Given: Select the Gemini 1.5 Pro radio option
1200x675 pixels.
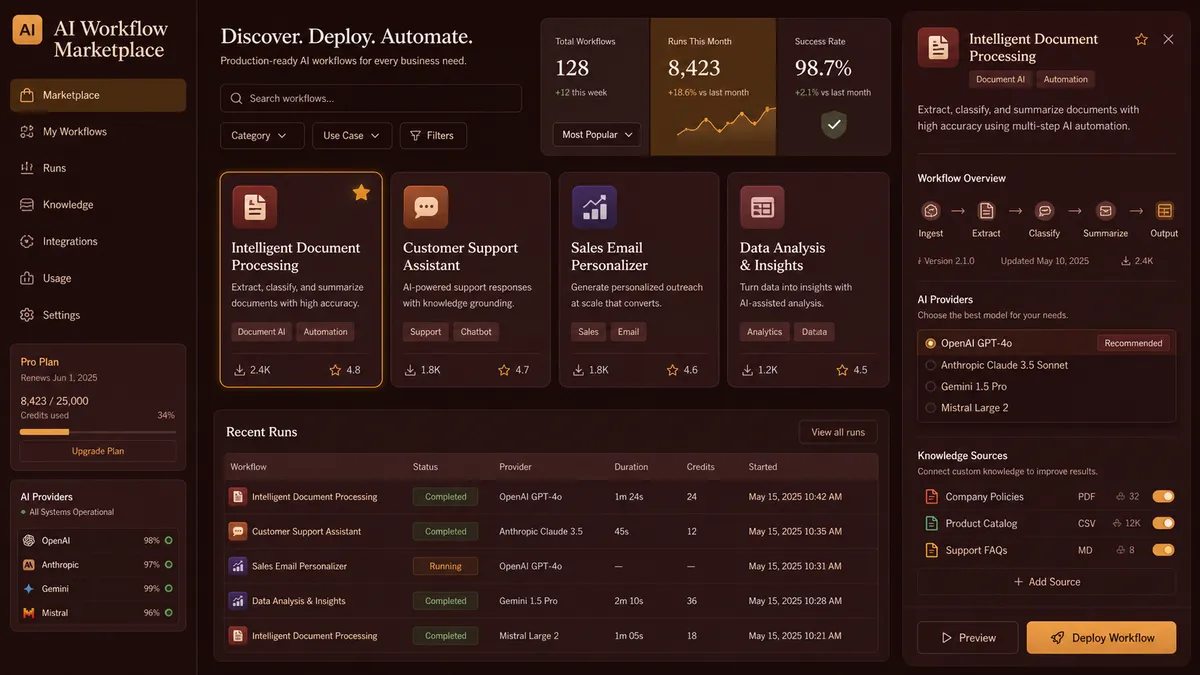Looking at the screenshot, I should point(931,386).
